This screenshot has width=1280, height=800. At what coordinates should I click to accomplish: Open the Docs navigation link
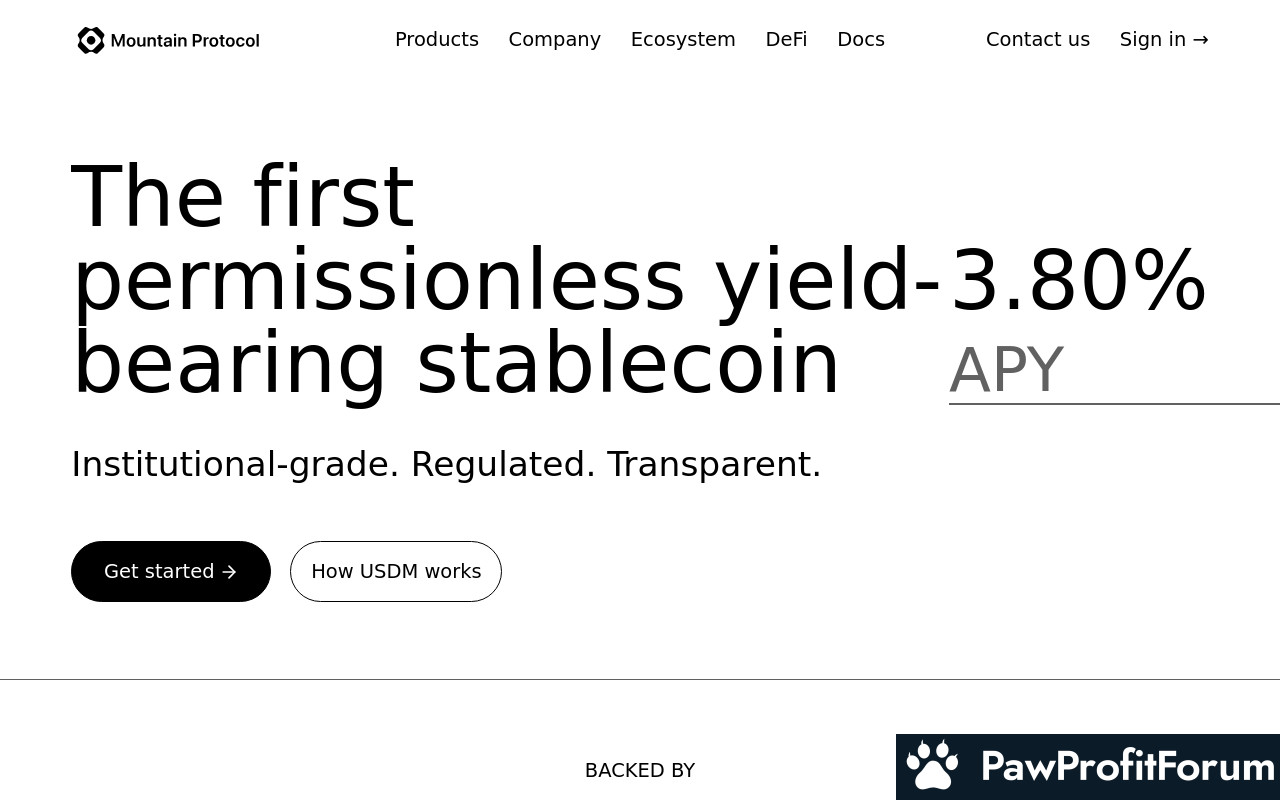click(x=861, y=39)
